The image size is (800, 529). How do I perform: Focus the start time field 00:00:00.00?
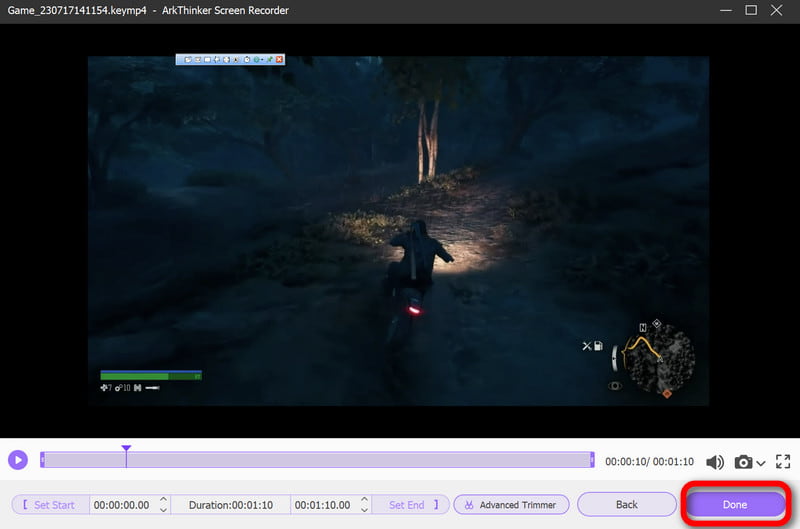(x=121, y=505)
